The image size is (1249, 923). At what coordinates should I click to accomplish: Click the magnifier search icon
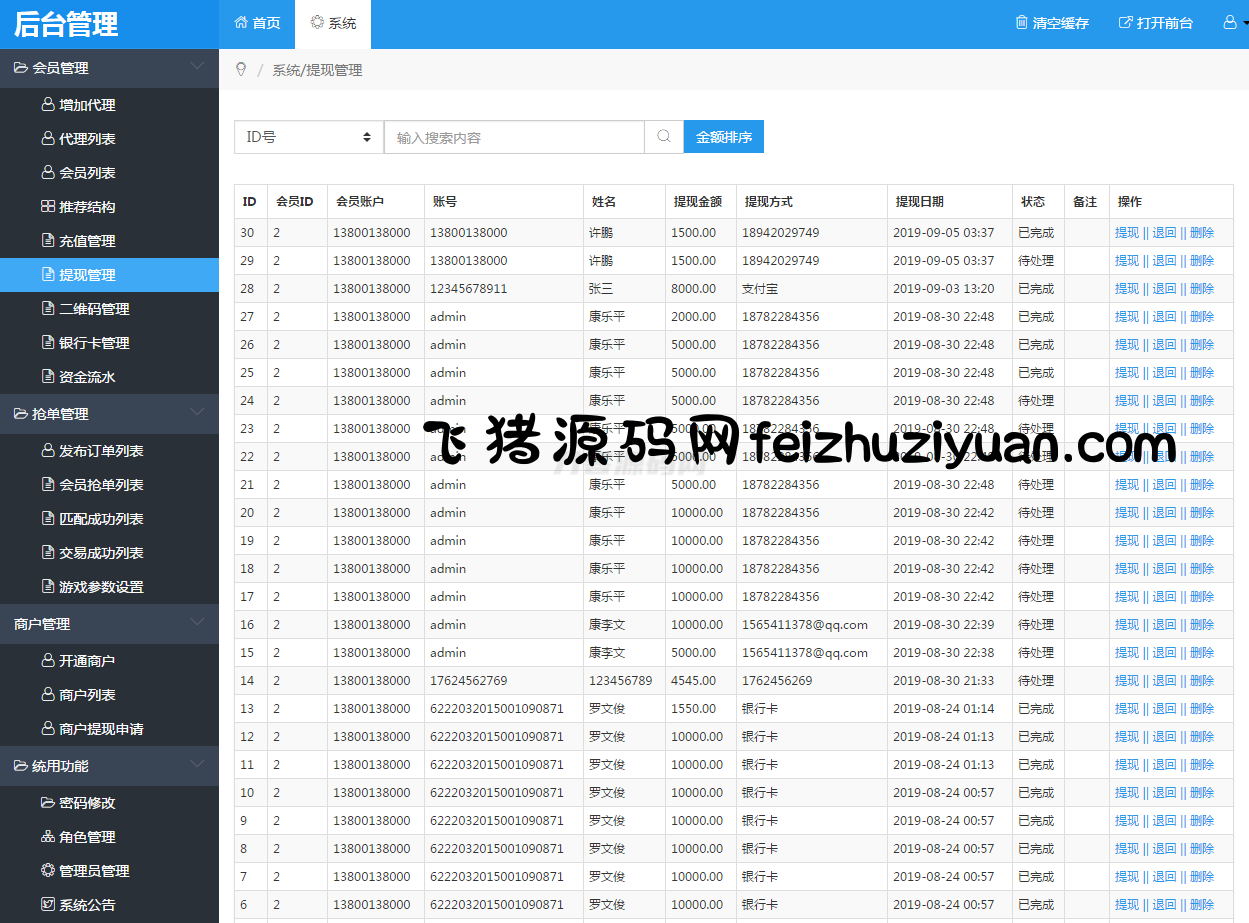click(x=664, y=137)
